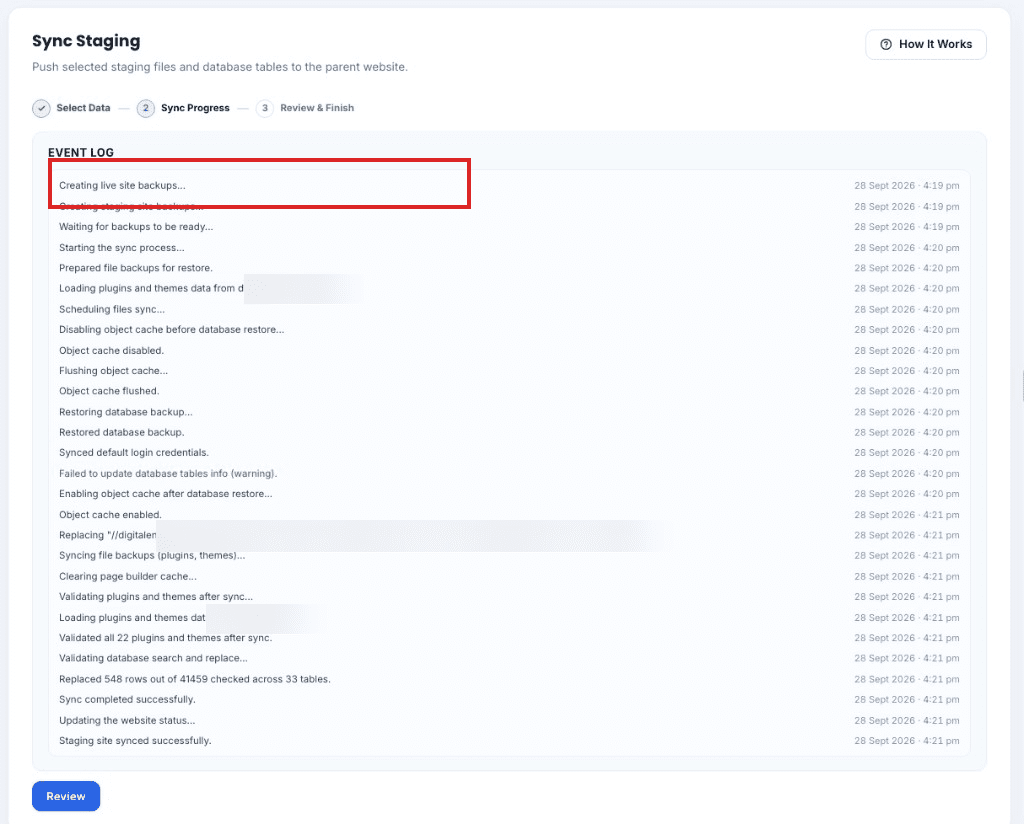Viewport: 1024px width, 824px height.
Task: Click 'Prepared file backups for restore.' entry
Action: click(x=136, y=268)
